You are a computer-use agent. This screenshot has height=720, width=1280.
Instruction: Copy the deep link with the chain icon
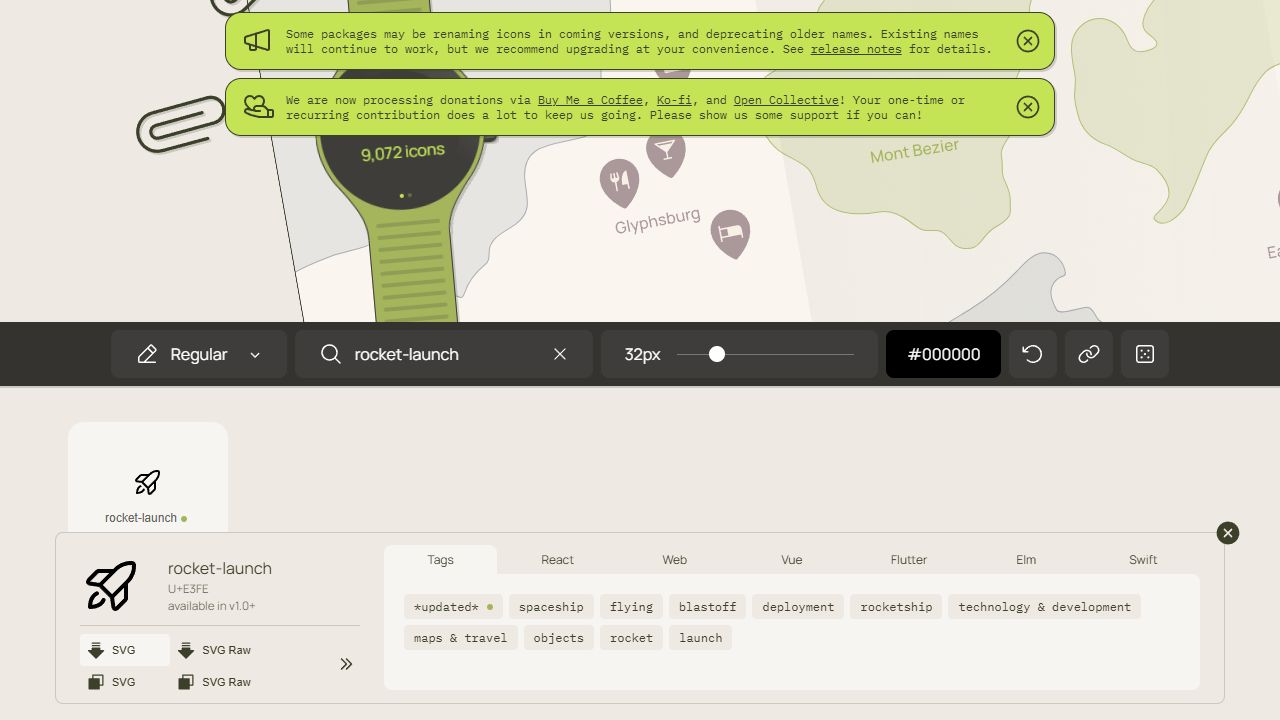click(1089, 354)
